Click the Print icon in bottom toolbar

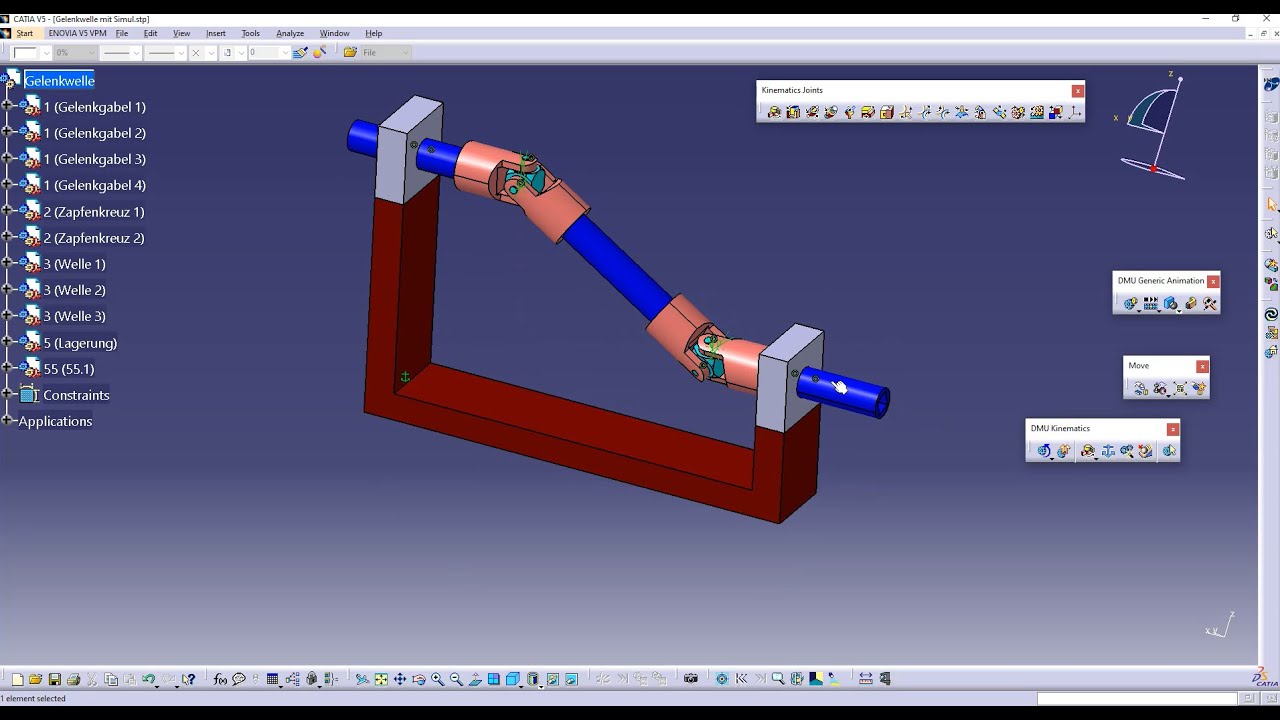(73, 679)
